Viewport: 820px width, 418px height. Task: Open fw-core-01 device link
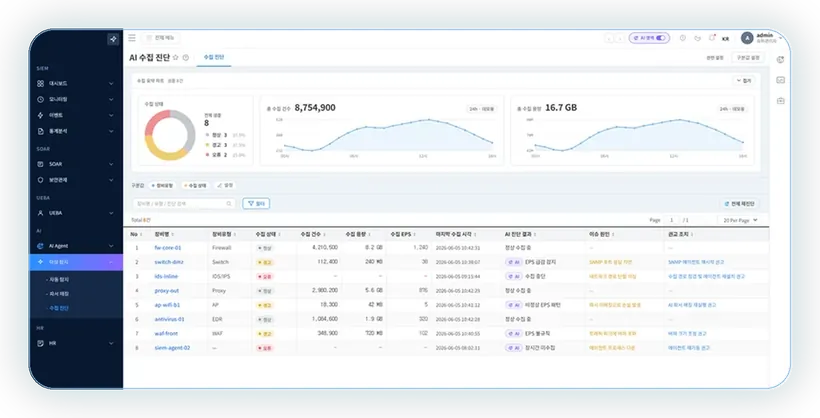(x=168, y=248)
